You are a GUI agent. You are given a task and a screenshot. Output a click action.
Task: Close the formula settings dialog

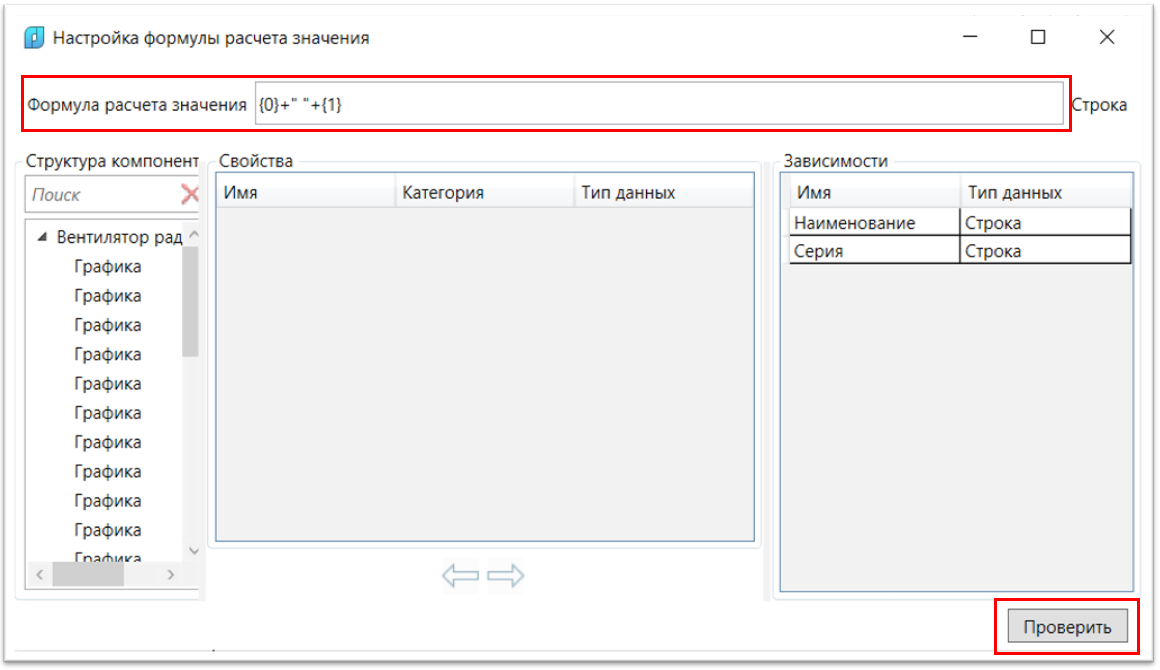1106,38
